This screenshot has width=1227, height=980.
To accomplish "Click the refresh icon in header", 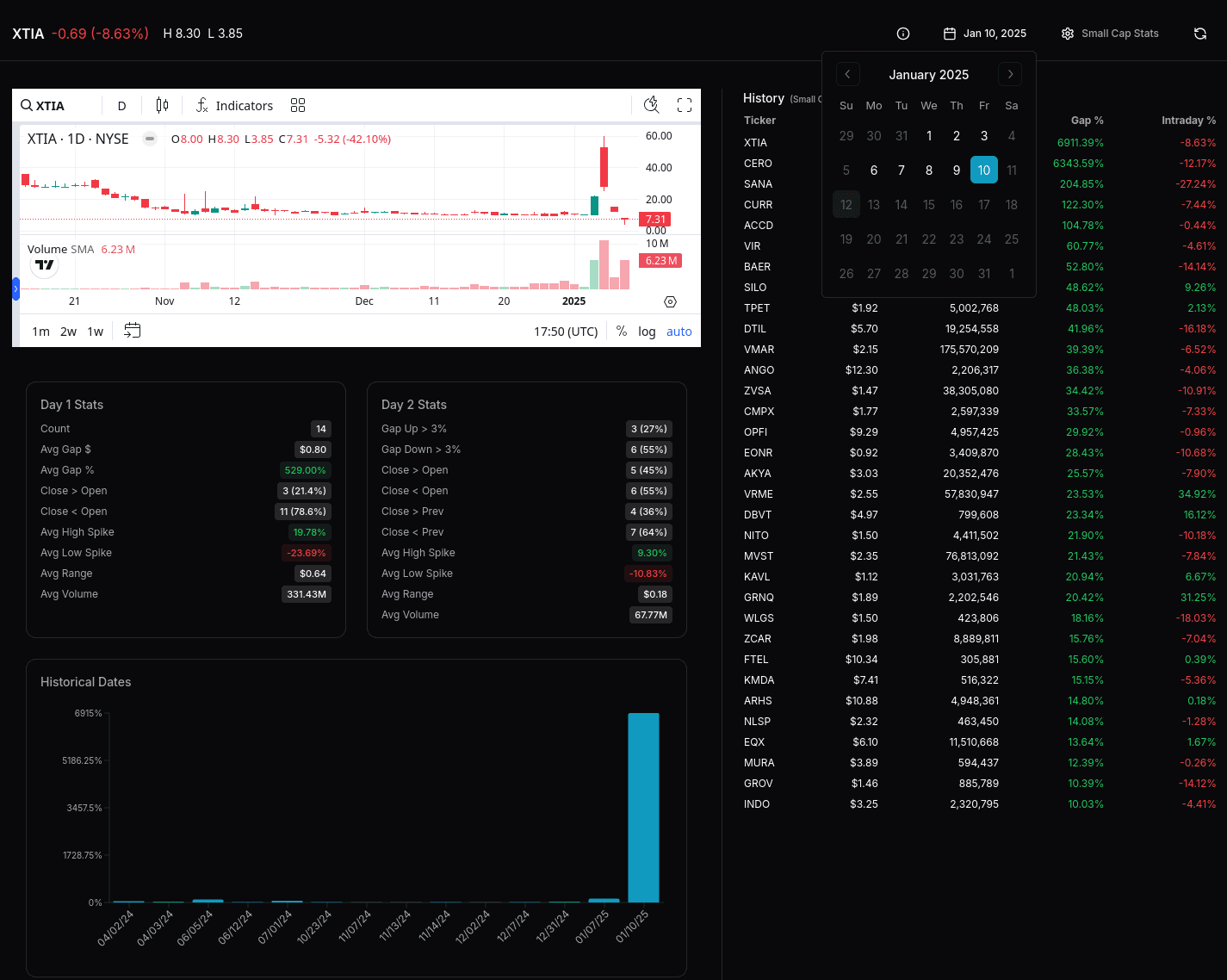I will [1200, 34].
